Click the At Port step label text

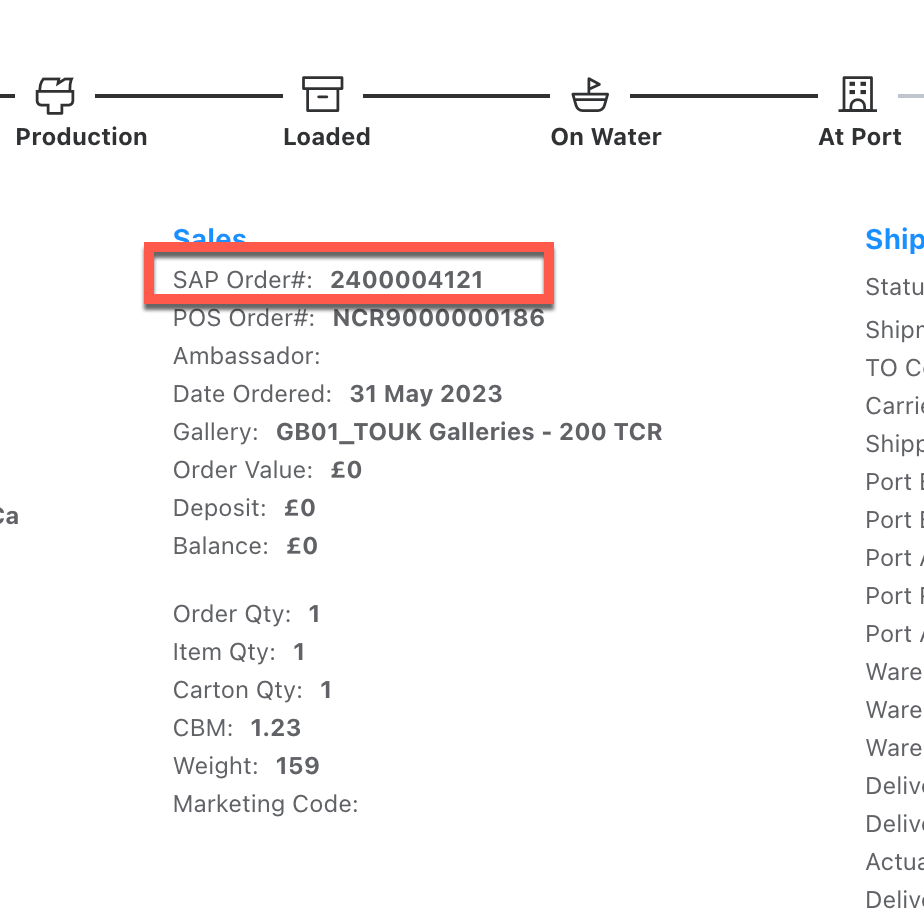860,137
